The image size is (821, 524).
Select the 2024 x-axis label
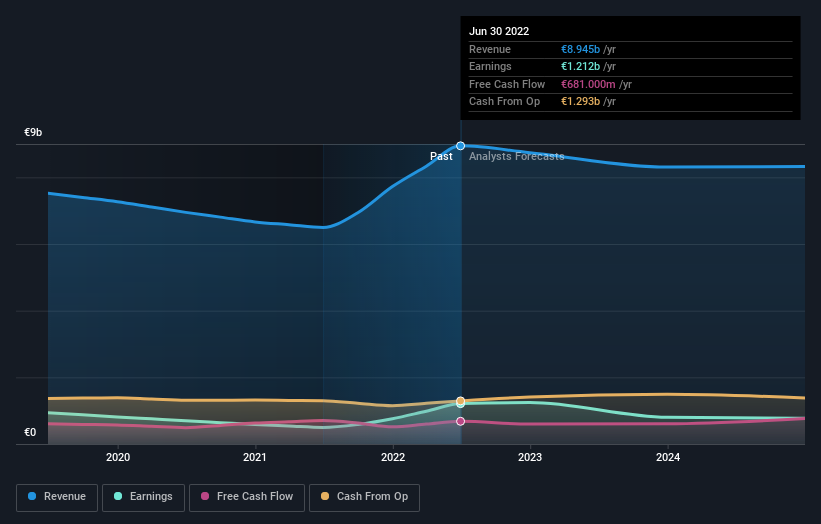(668, 457)
